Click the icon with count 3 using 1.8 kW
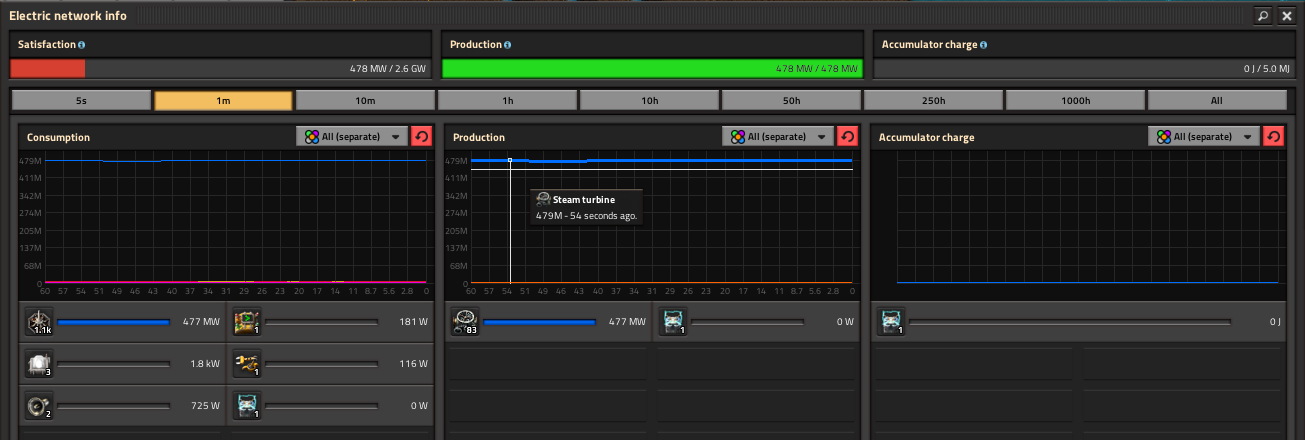Viewport: 1305px width, 440px height. point(39,364)
